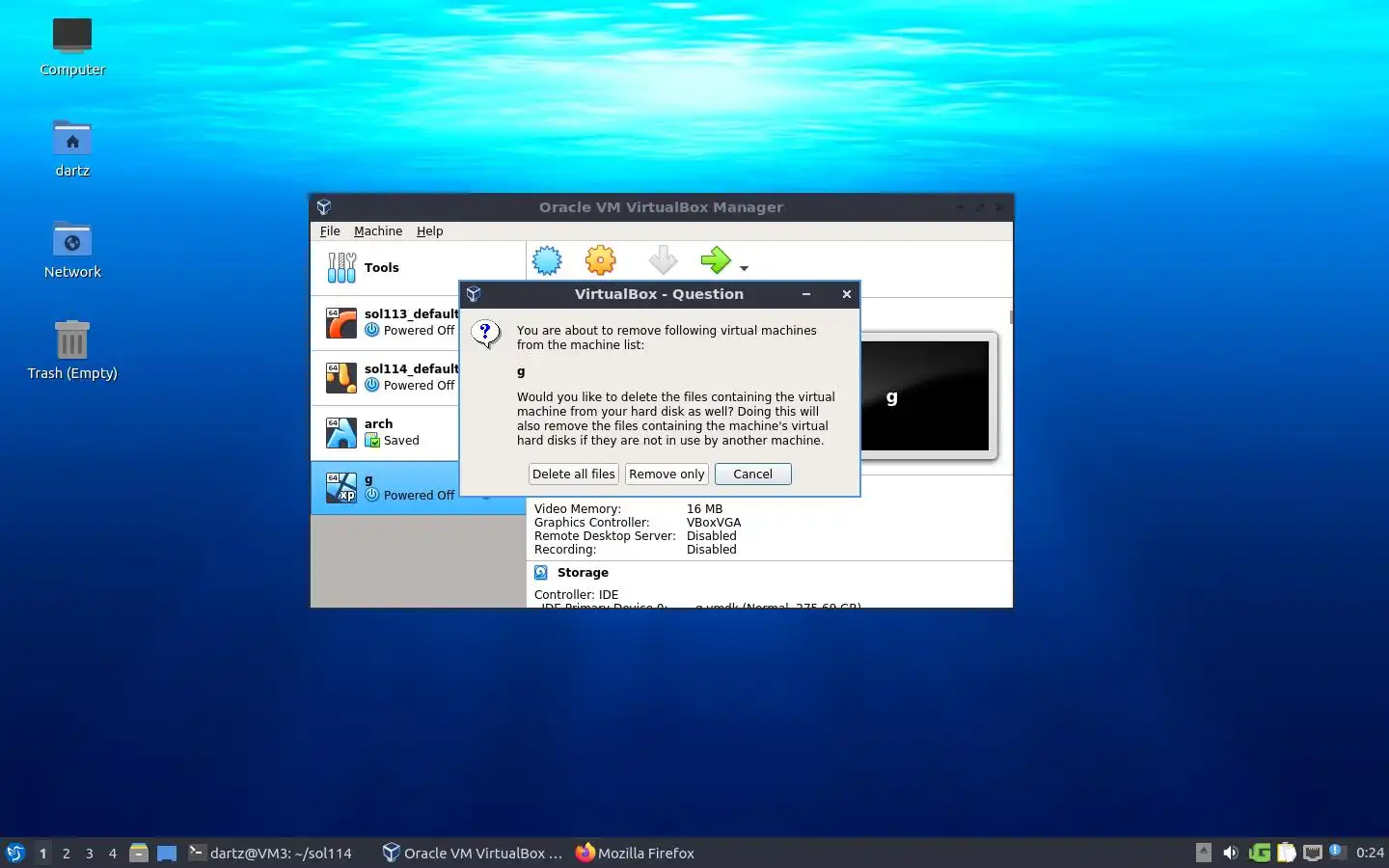Switch to workspace 3
Viewport: 1389px width, 868px height.
tap(90, 854)
